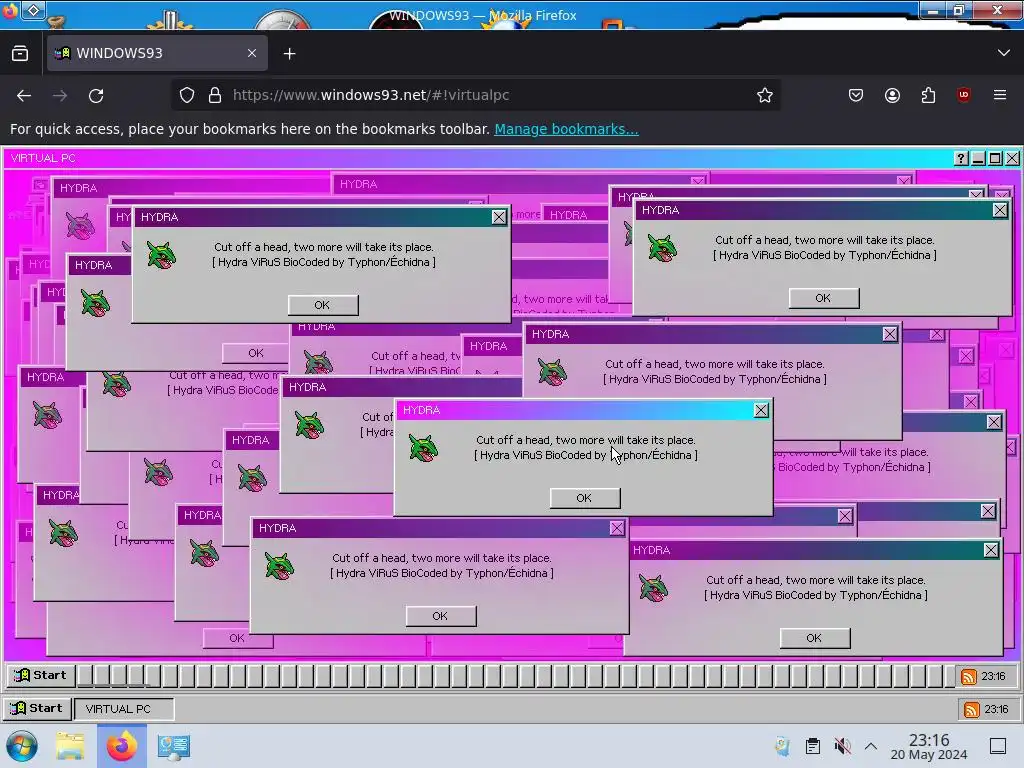Click OK in the bottom-right Hydra dialog
This screenshot has width=1024, height=768.
coord(814,638)
